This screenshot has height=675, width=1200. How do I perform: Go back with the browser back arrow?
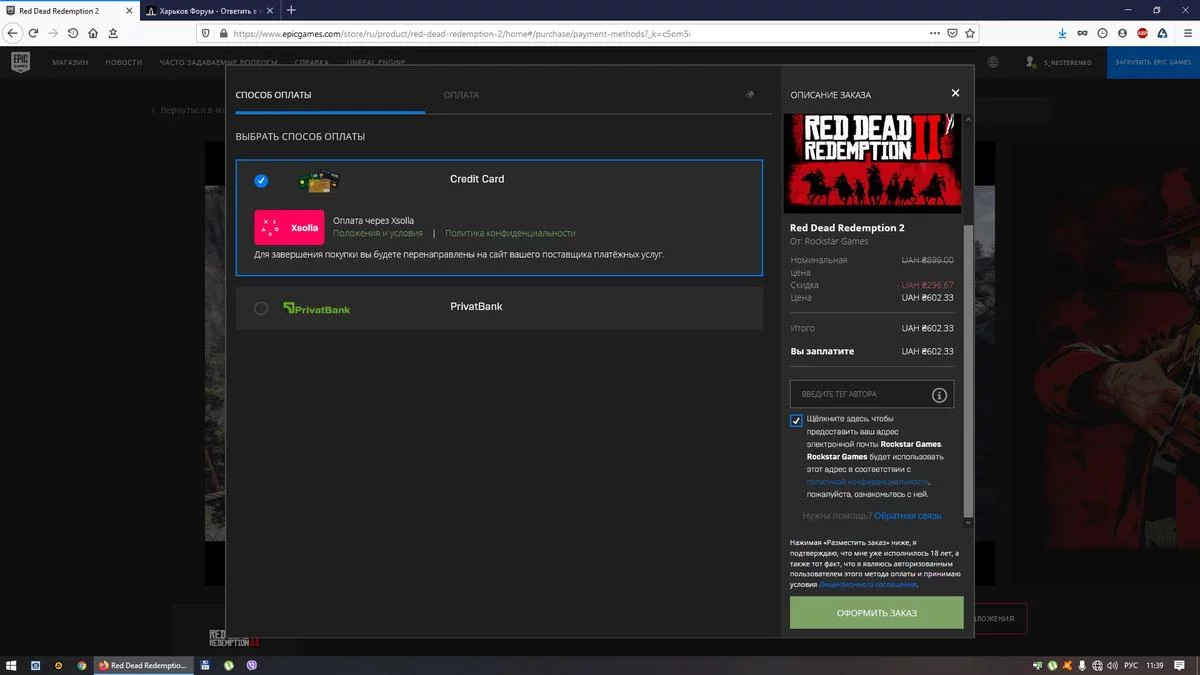click(x=13, y=33)
